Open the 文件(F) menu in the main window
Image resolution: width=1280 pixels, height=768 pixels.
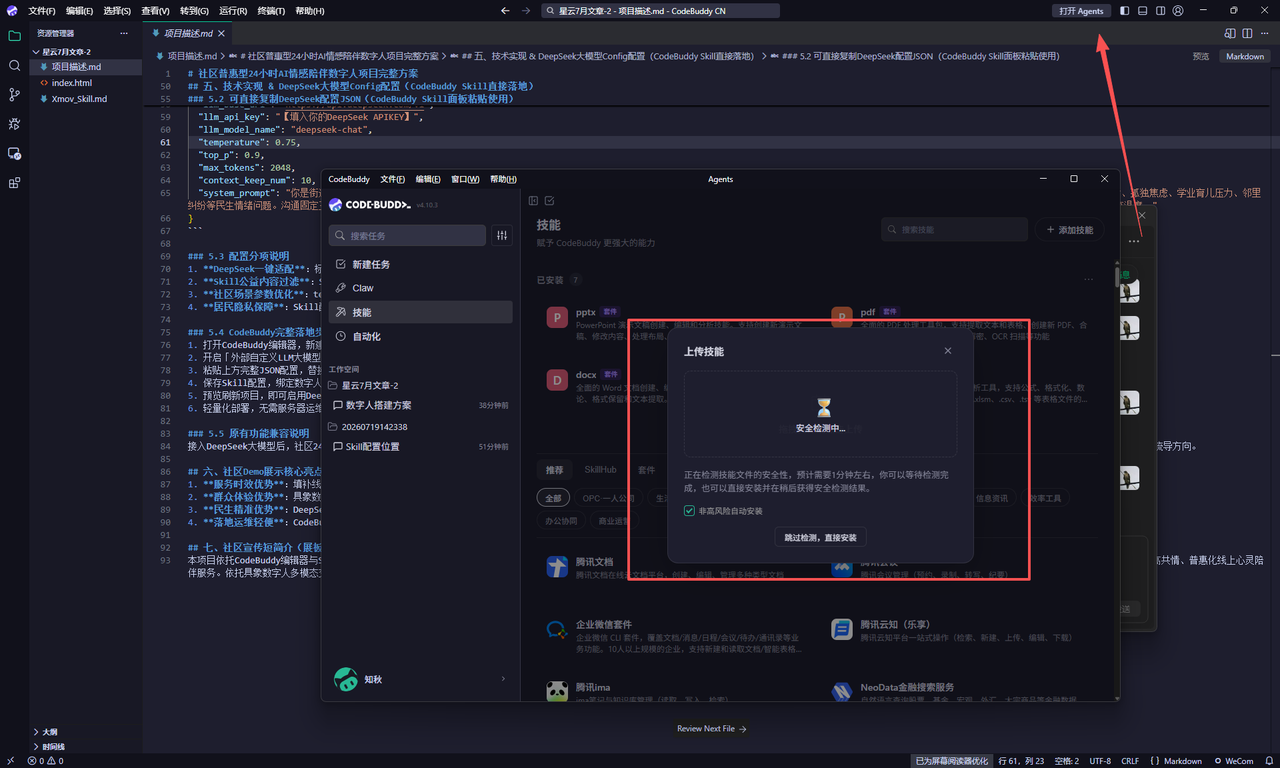point(42,11)
